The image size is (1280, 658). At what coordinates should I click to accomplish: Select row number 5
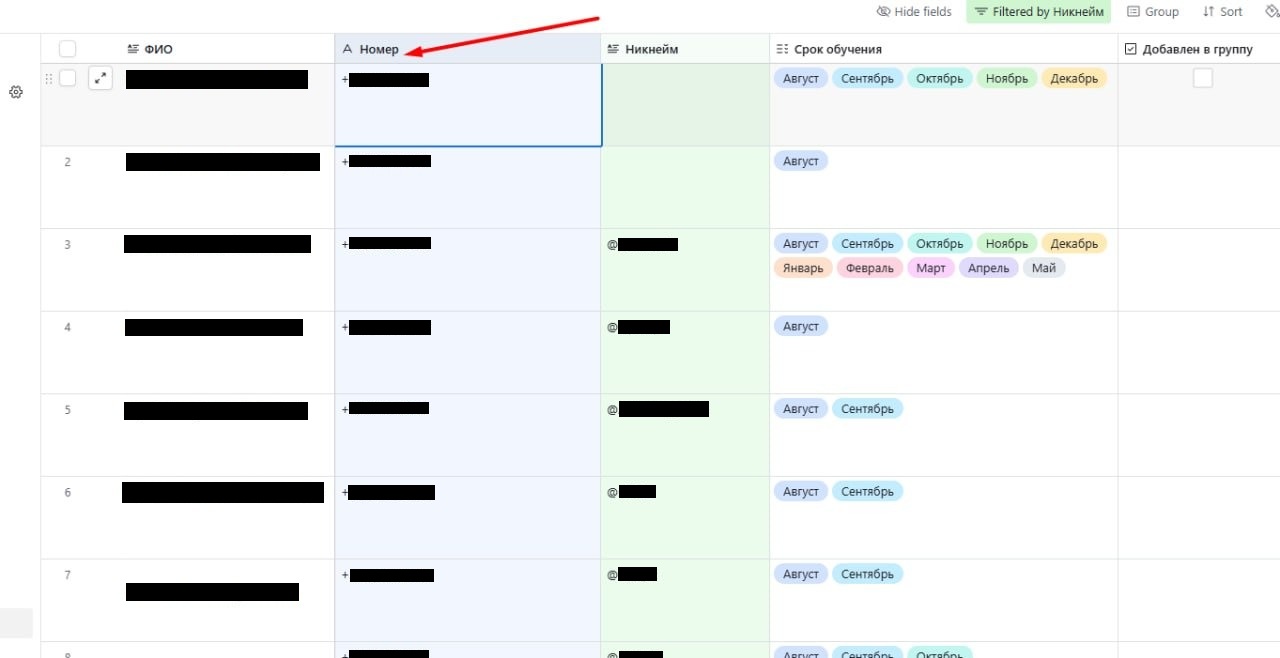point(67,410)
